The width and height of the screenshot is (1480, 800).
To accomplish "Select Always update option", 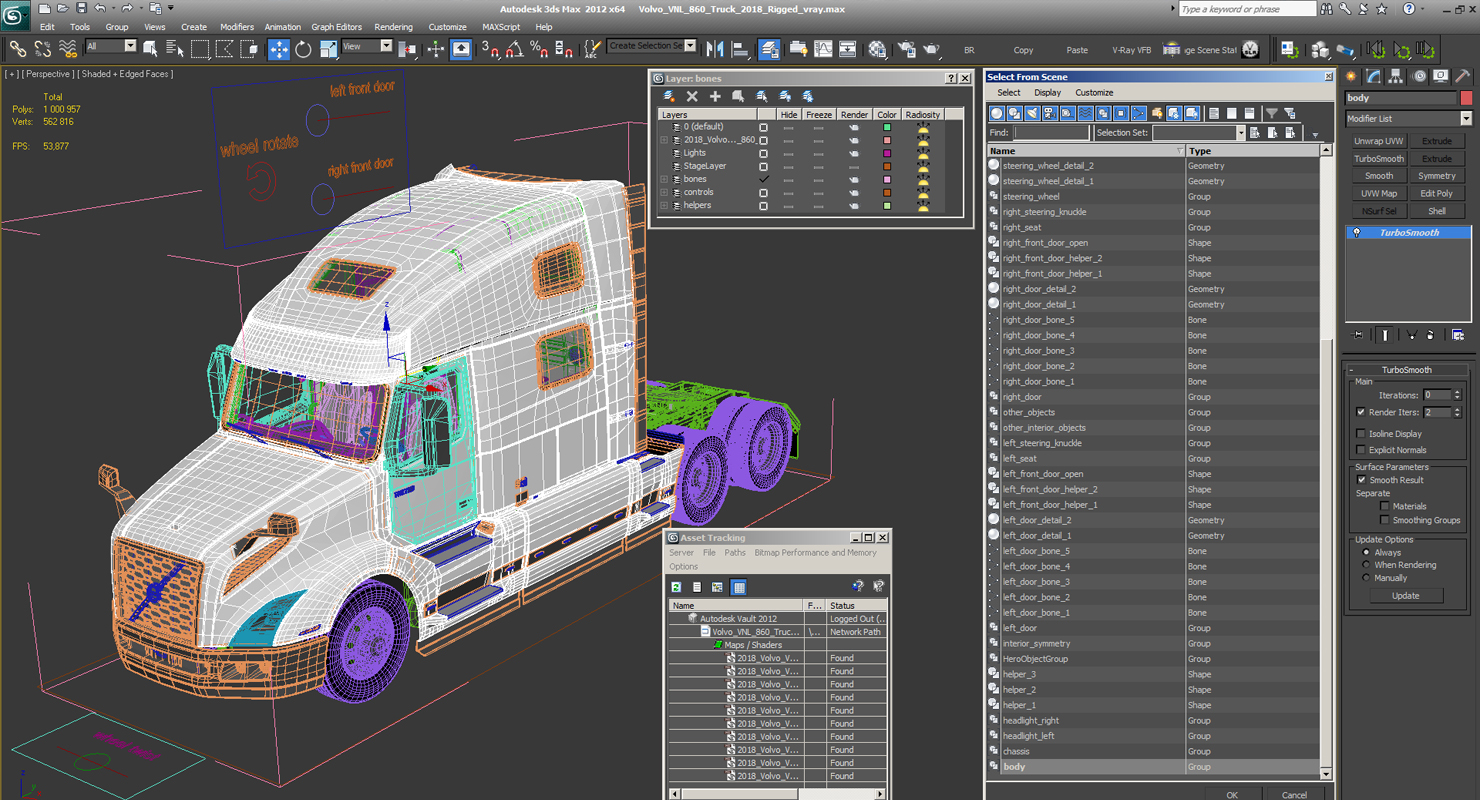I will (x=1366, y=552).
